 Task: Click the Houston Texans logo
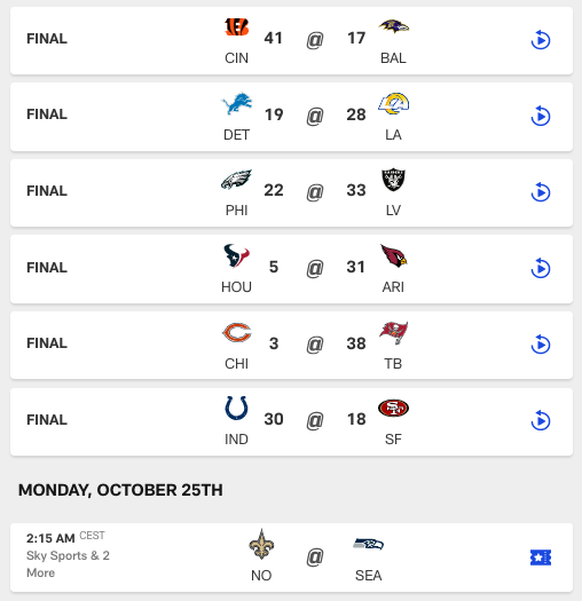tap(237, 256)
